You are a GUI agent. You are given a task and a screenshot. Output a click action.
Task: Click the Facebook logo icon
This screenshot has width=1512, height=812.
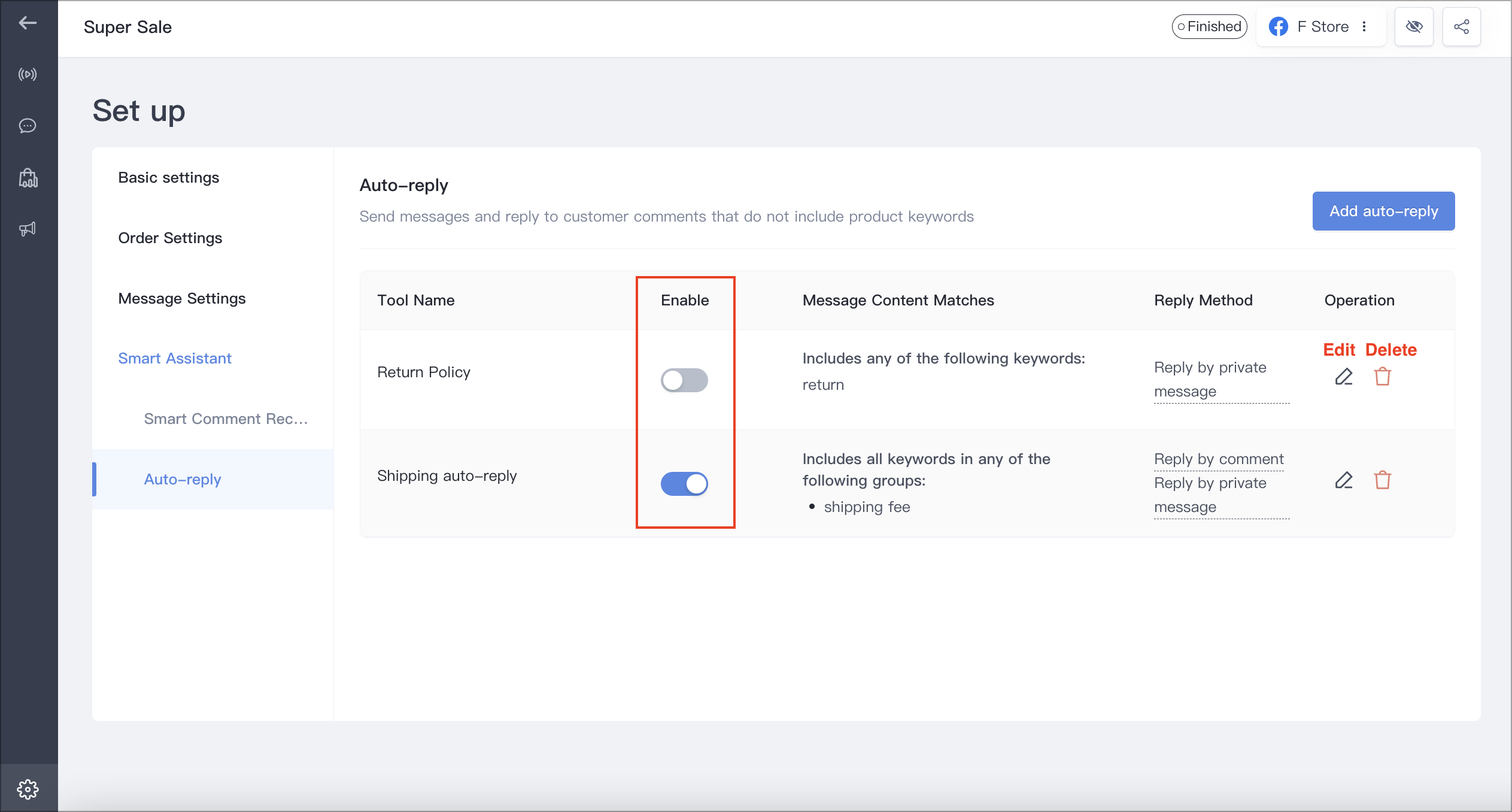pyautogui.click(x=1278, y=26)
